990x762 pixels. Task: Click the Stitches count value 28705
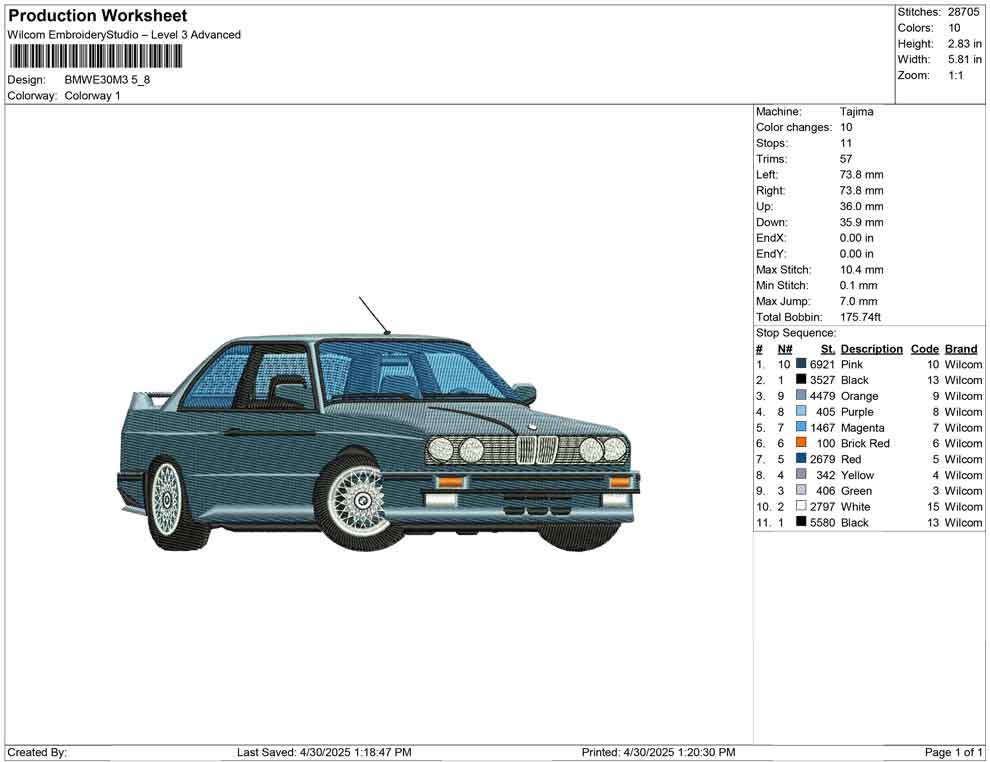(x=965, y=12)
